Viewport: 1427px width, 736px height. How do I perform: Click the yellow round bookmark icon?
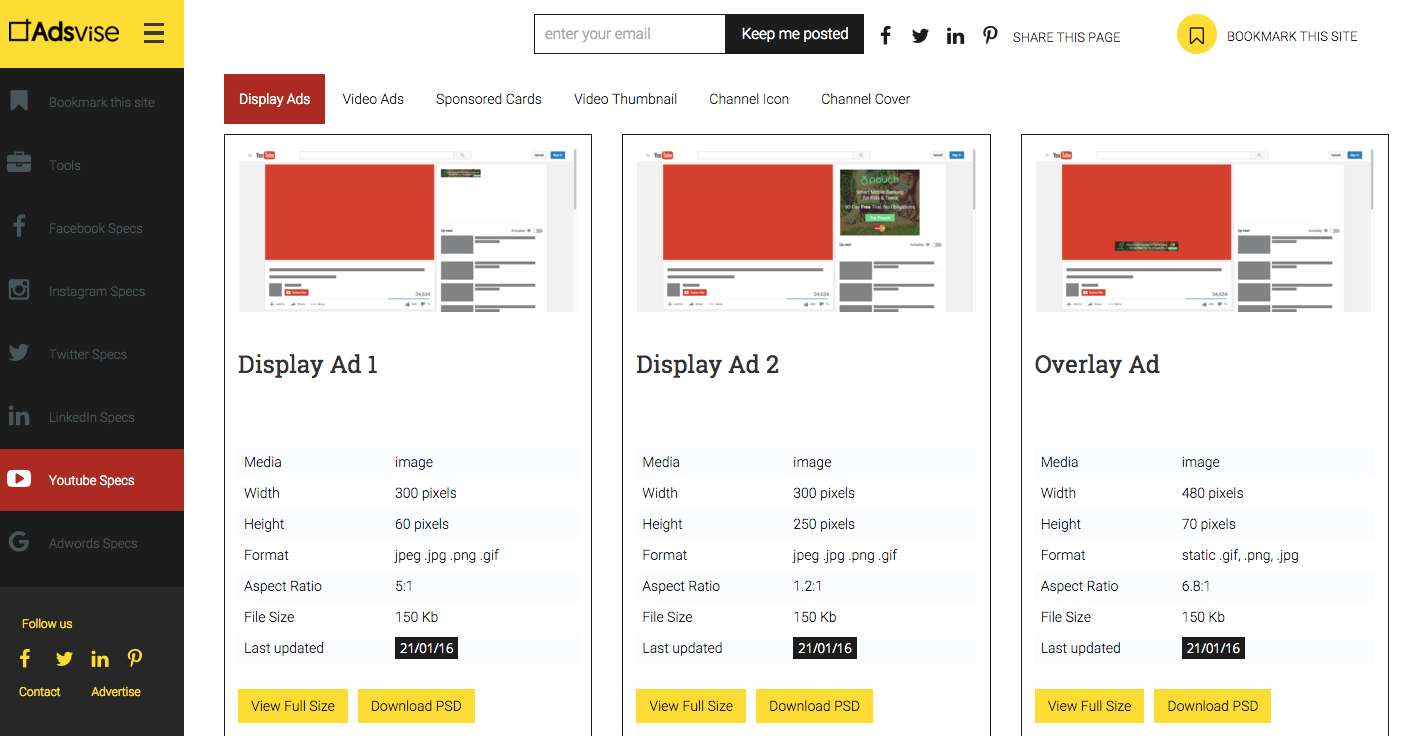(1196, 35)
